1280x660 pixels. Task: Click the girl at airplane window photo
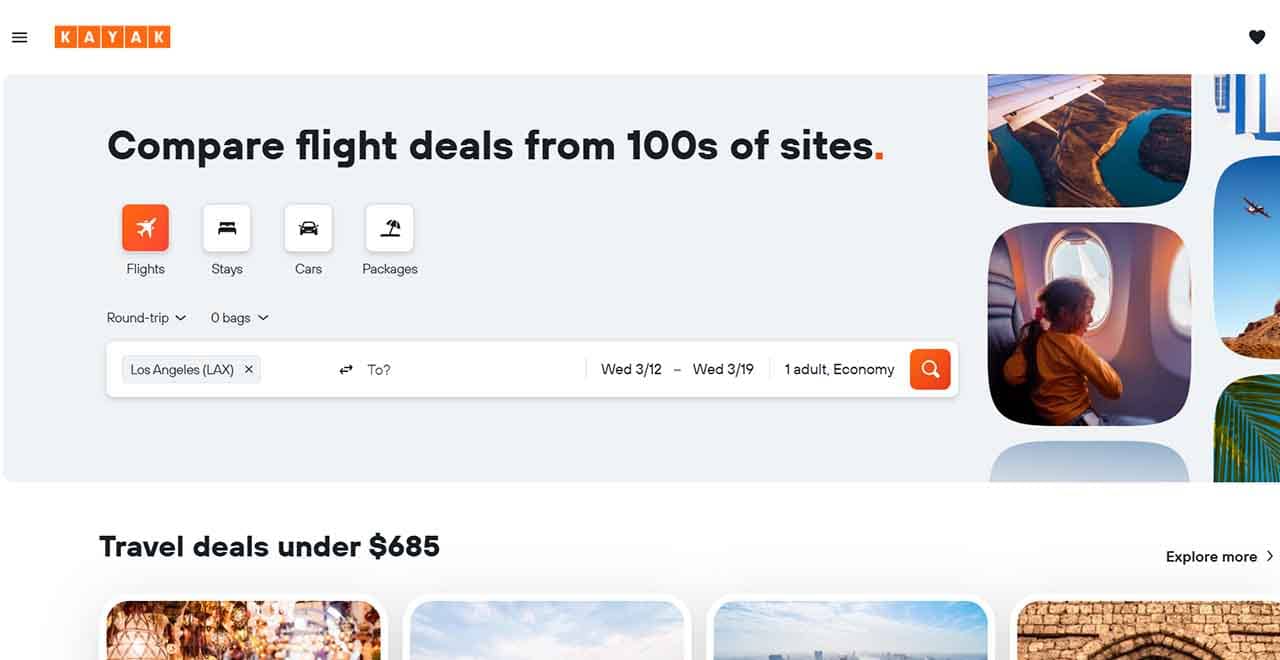(1089, 324)
